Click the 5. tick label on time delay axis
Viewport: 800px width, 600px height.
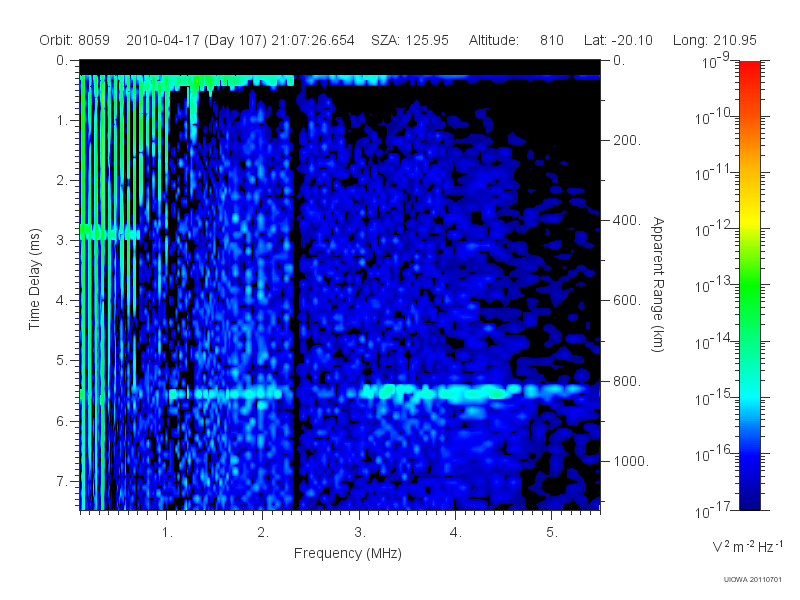coord(62,361)
